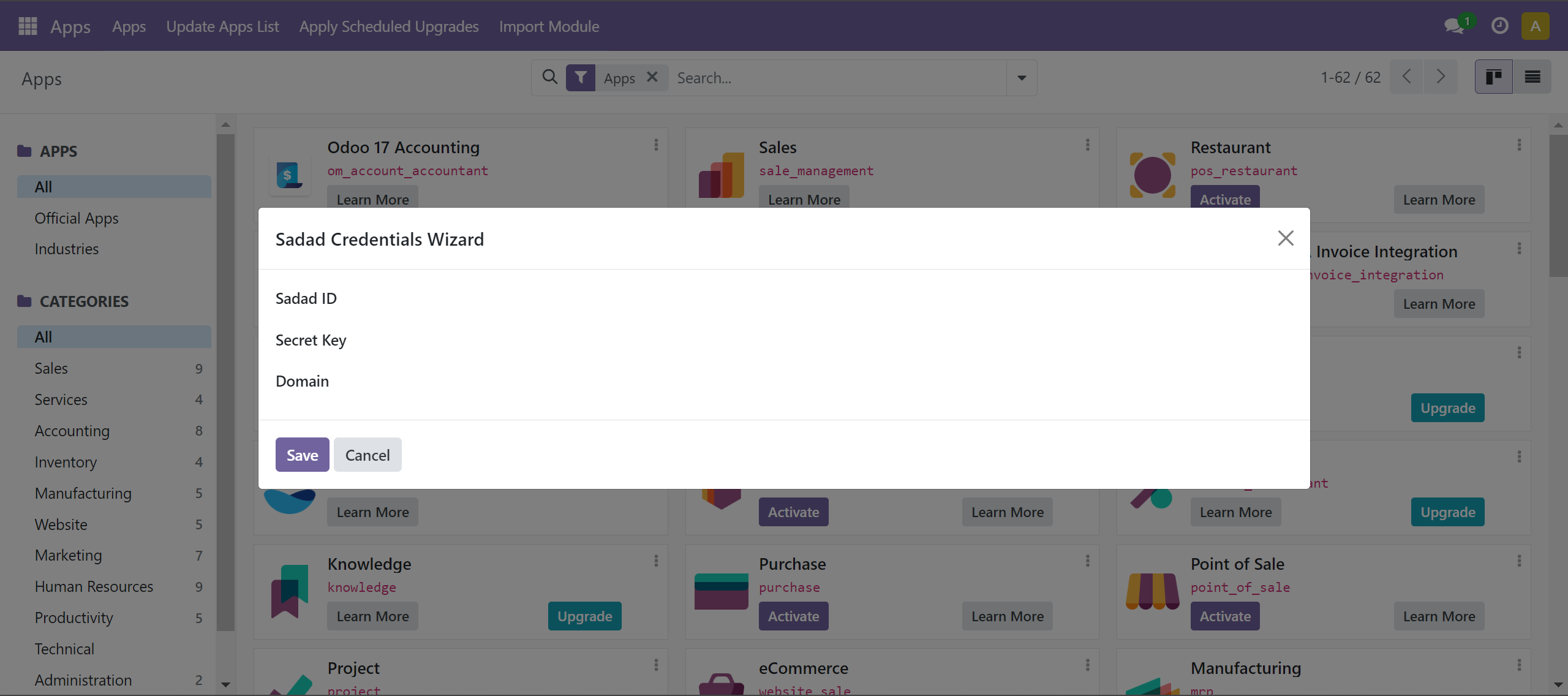The width and height of the screenshot is (1568, 696).
Task: Click the Point of Sale app icon
Action: coord(1153,591)
